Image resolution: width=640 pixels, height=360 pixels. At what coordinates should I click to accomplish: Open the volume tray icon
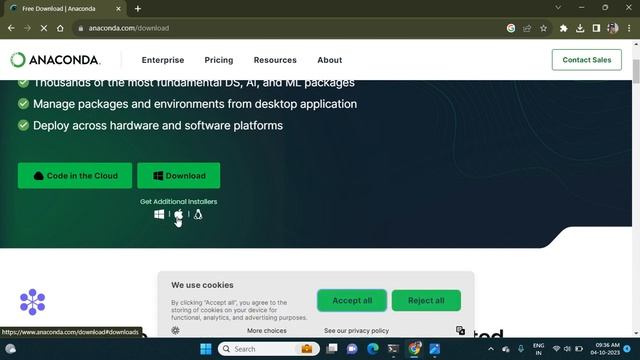point(567,349)
